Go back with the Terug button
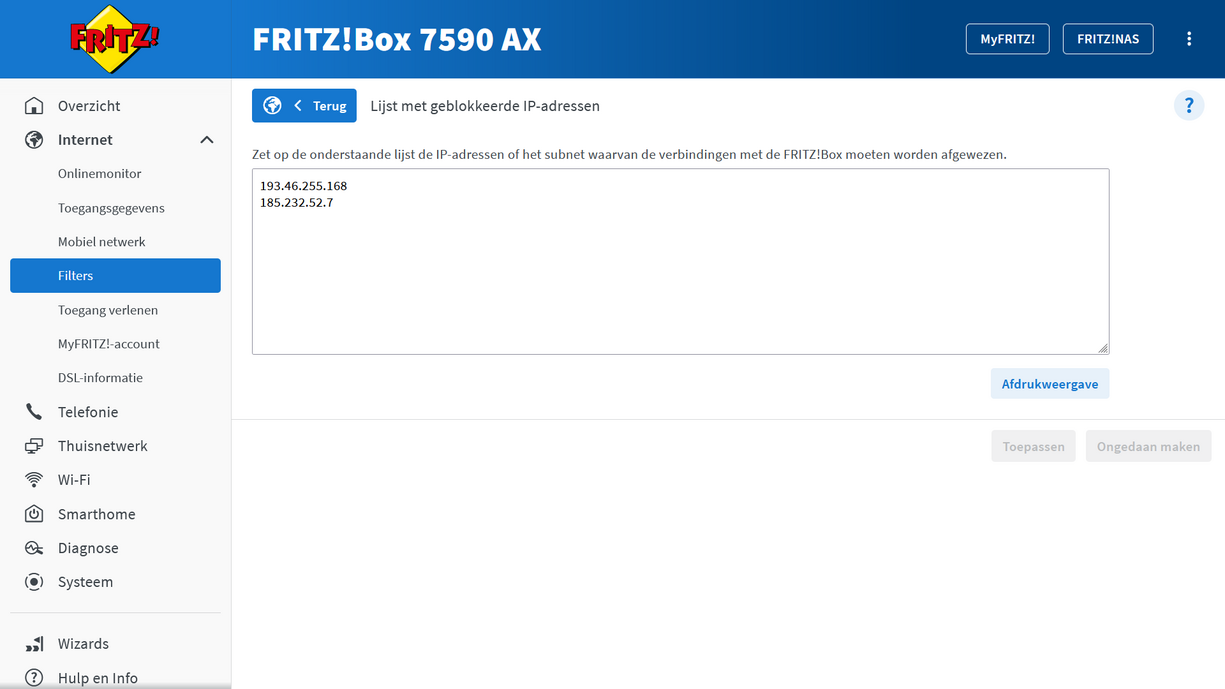 pyautogui.click(x=304, y=106)
